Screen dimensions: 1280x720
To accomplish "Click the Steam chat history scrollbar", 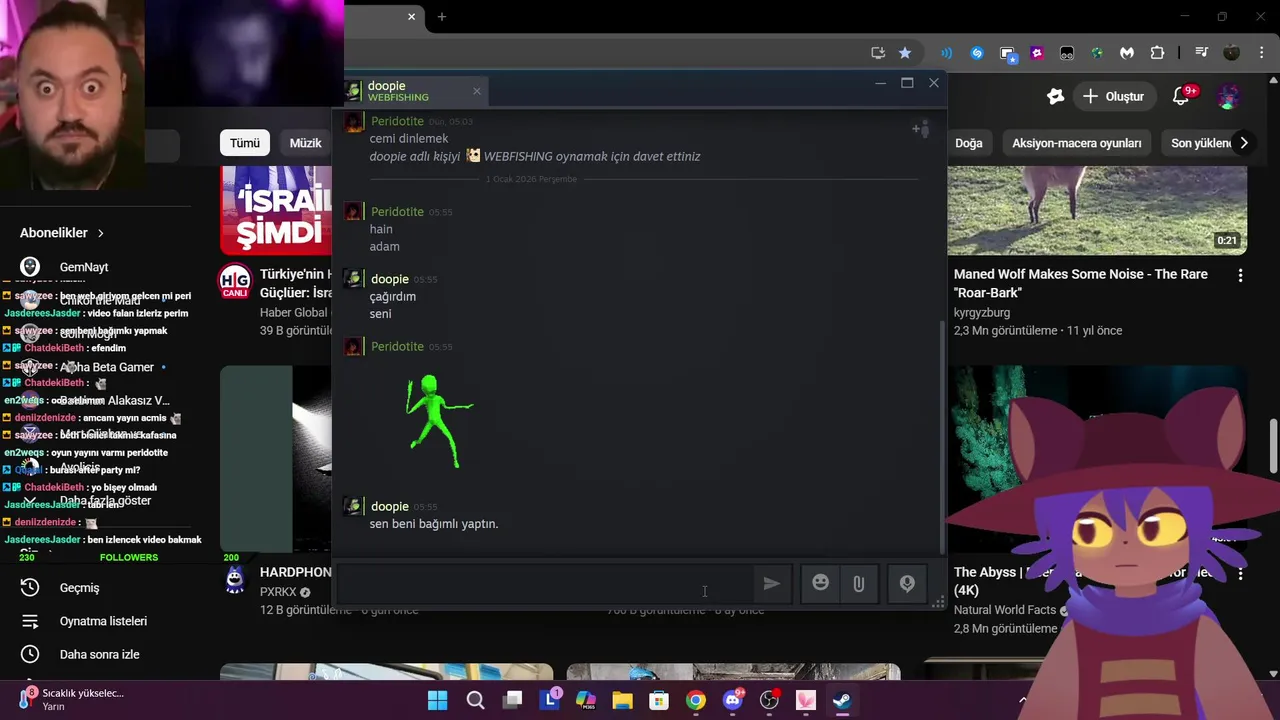I will pyautogui.click(x=942, y=438).
